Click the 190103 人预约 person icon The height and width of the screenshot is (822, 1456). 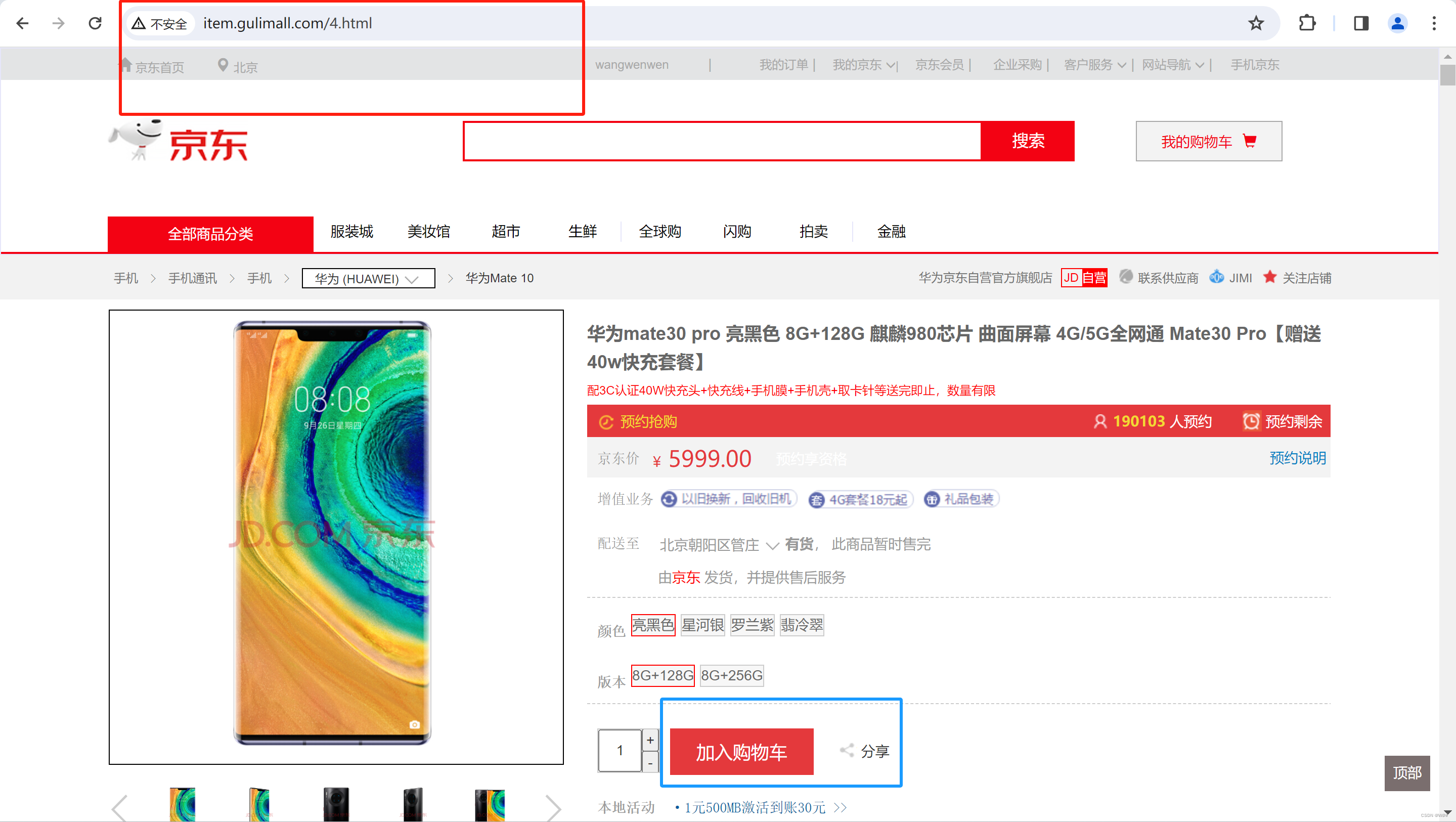[1100, 422]
